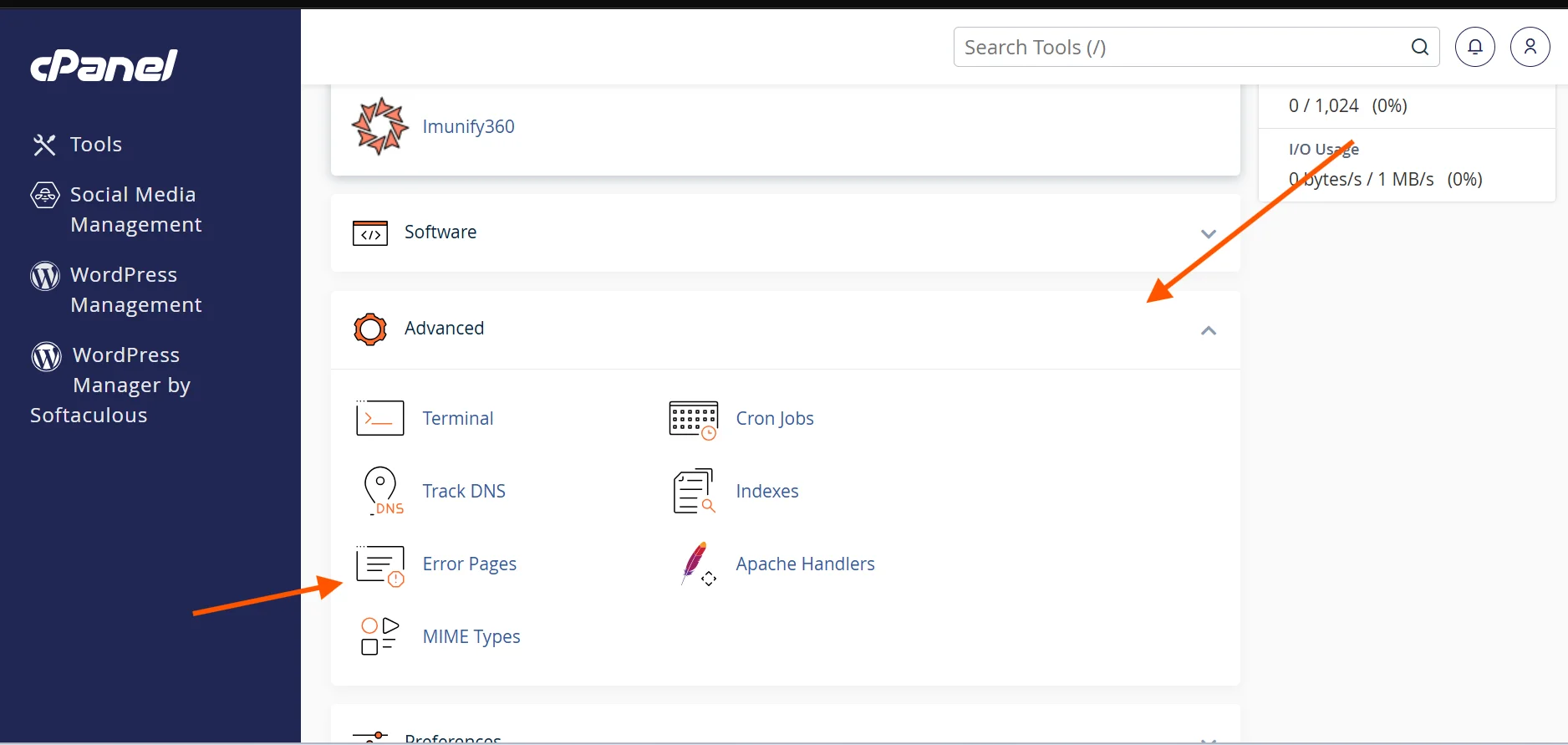
Task: Click the Imunify360 star icon
Action: point(379,126)
